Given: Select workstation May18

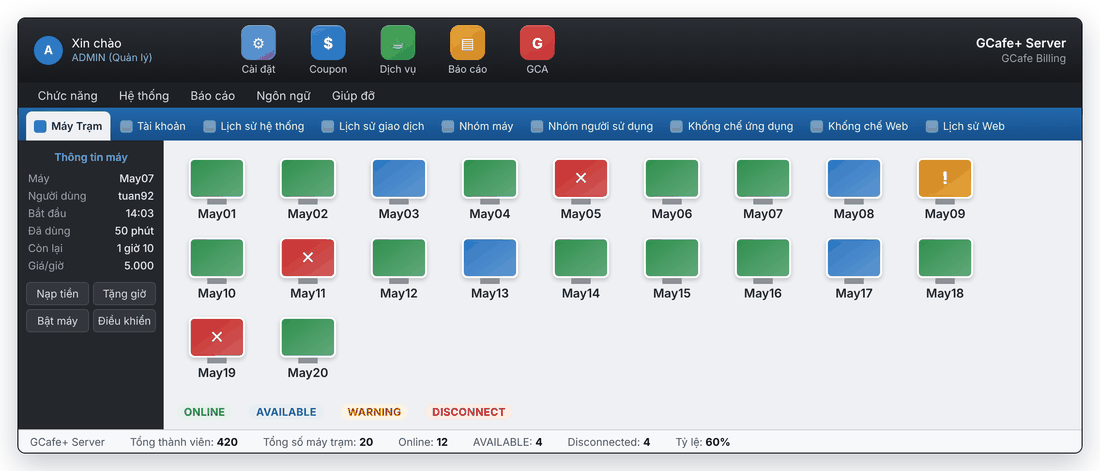Looking at the screenshot, I should [945, 268].
